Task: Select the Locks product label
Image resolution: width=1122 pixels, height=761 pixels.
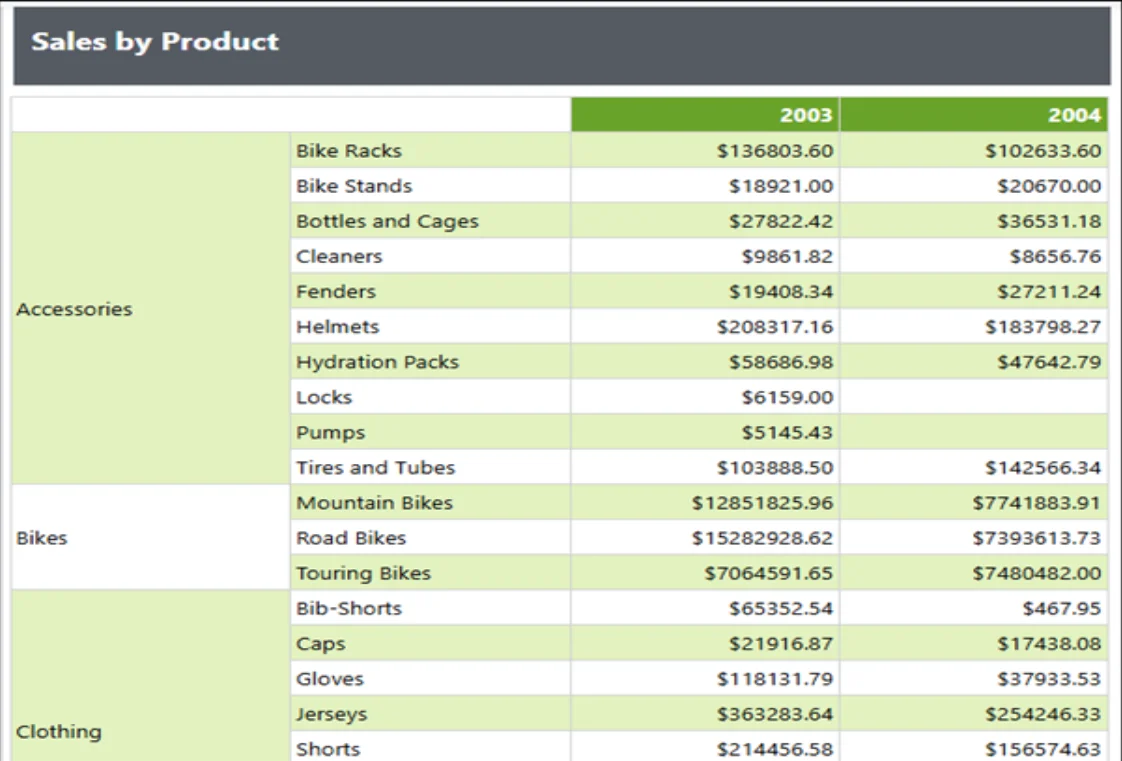Action: pyautogui.click(x=324, y=397)
